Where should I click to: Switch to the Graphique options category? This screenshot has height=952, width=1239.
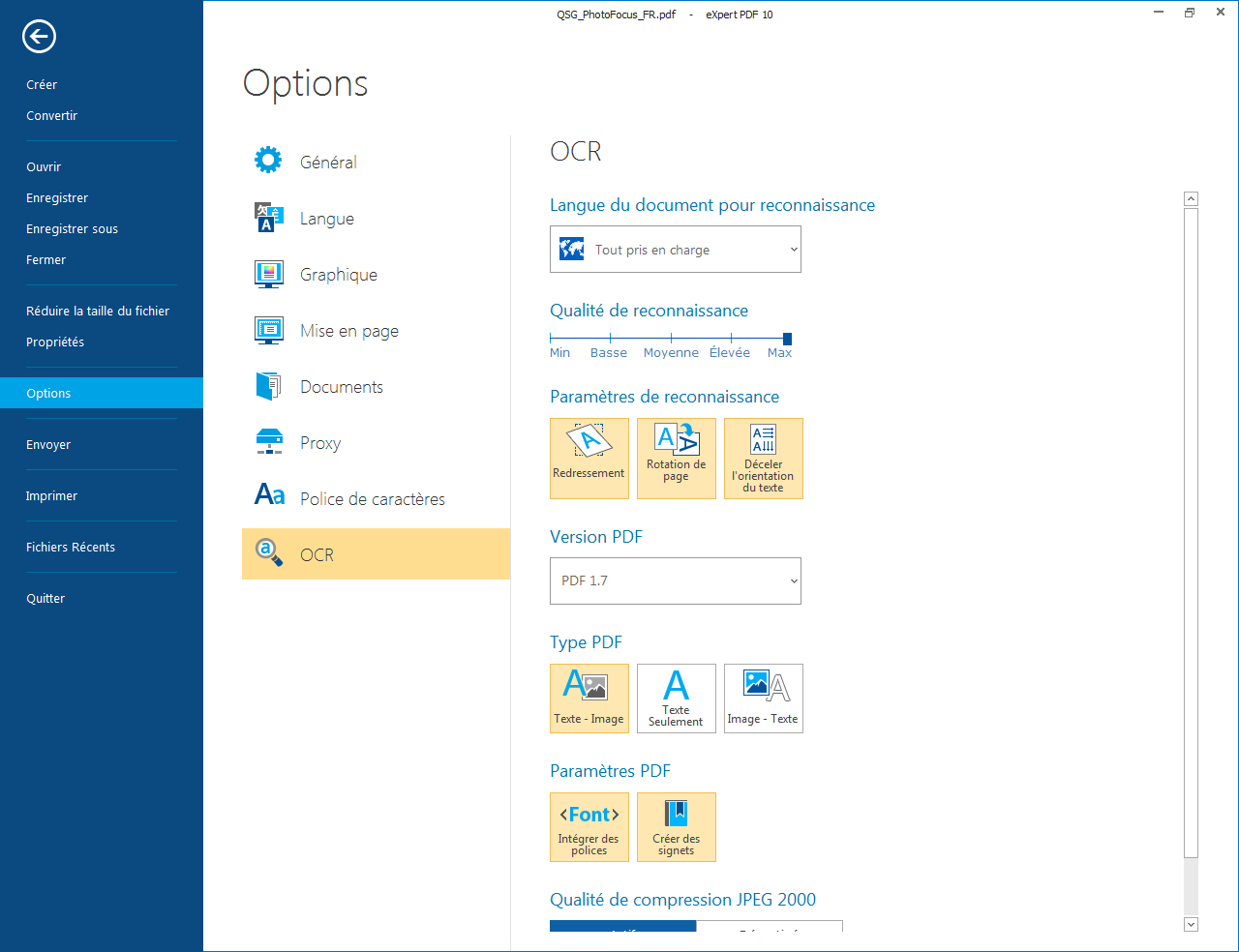tap(376, 274)
